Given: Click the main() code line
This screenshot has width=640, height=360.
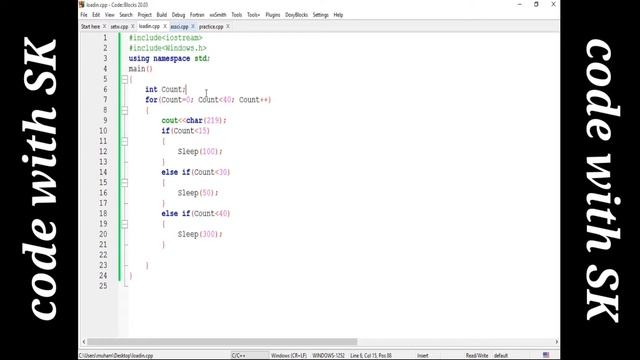Looking at the screenshot, I should tap(140, 69).
